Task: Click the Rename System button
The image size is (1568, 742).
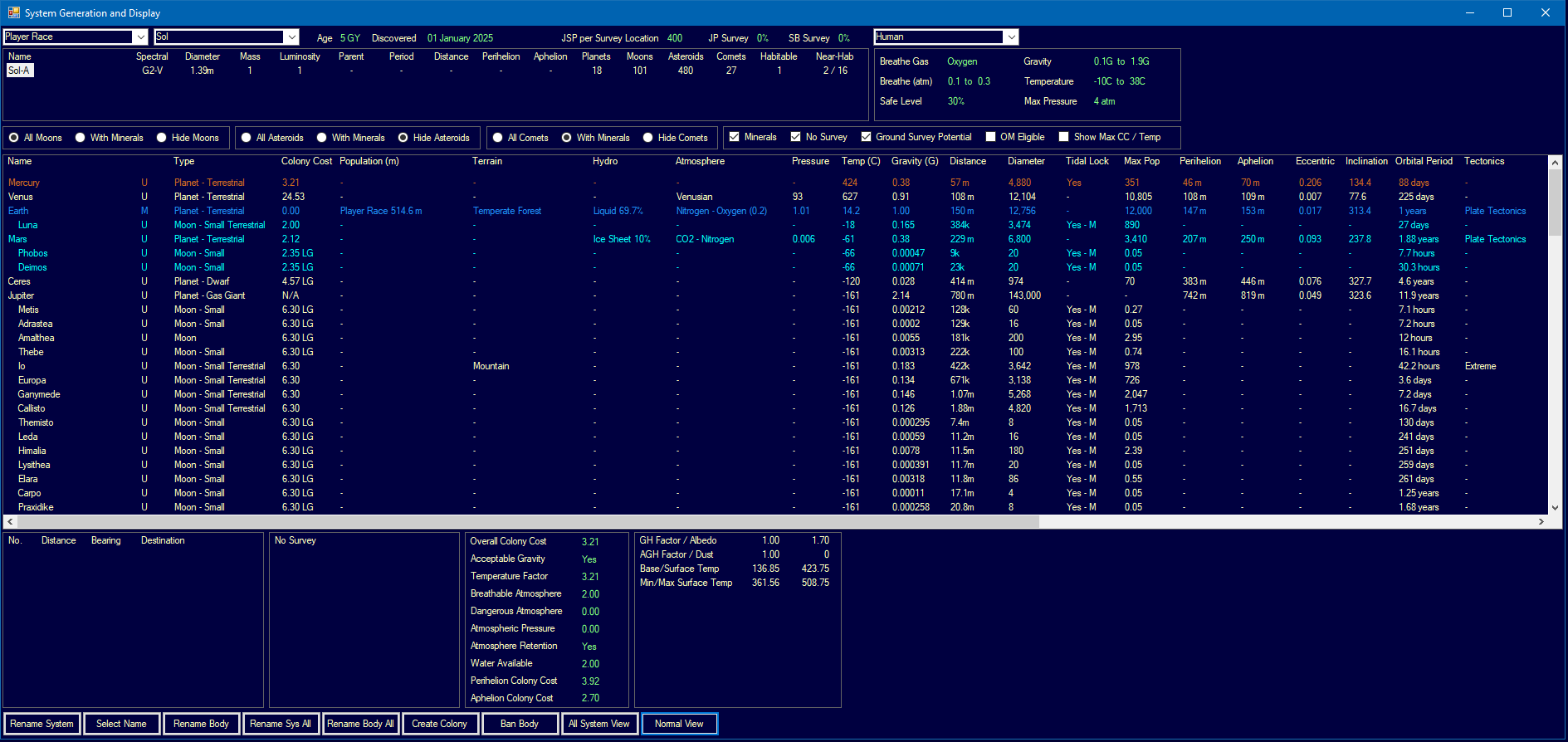Action: [42, 724]
